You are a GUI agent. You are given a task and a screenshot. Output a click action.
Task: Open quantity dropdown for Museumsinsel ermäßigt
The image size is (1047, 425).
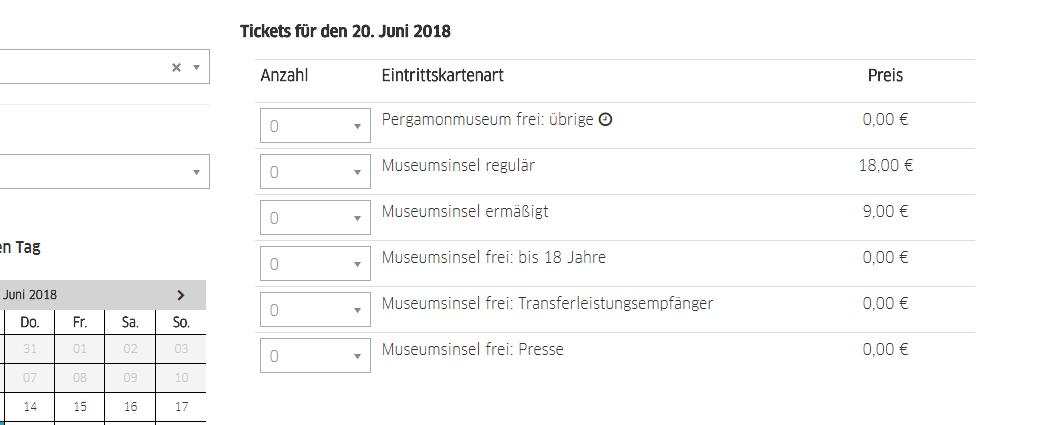[x=315, y=218]
